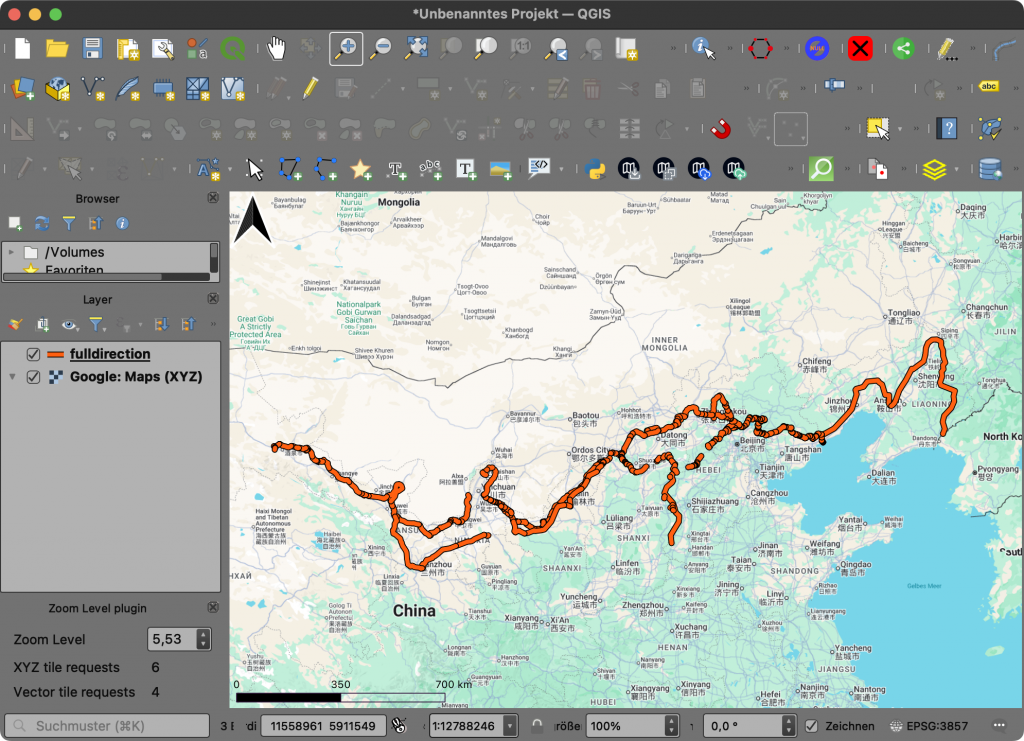The height and width of the screenshot is (741, 1024).
Task: Select the Google: Maps (XYZ) layer
Action: coord(136,377)
